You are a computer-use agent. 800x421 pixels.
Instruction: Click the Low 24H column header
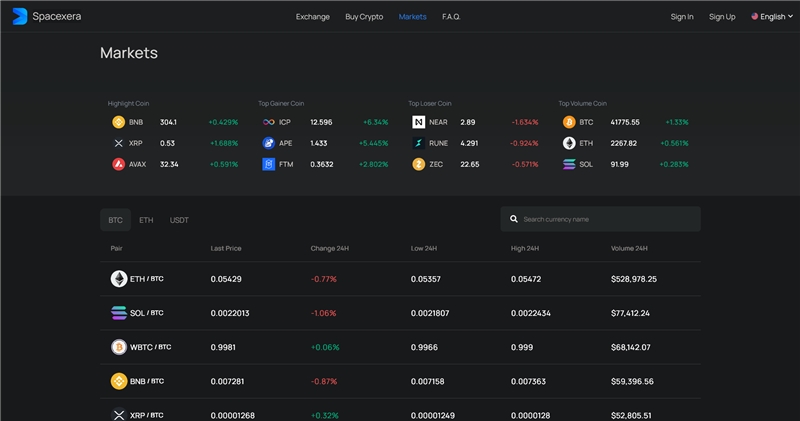424,249
